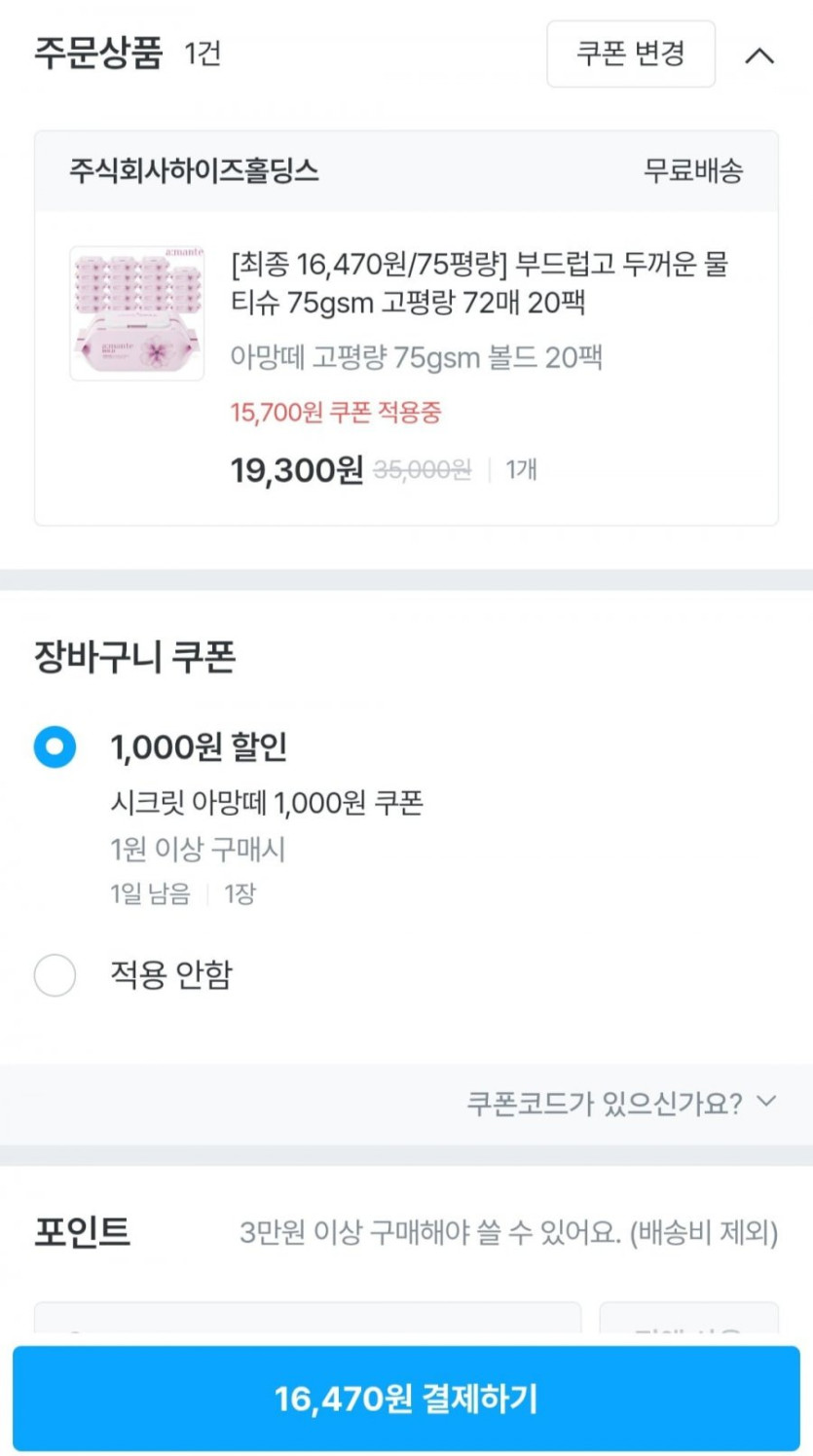813x1456 pixels.
Task: Tap the 아망떼 고평량 75gsm 볼드 20팩 option text
Action: (416, 357)
